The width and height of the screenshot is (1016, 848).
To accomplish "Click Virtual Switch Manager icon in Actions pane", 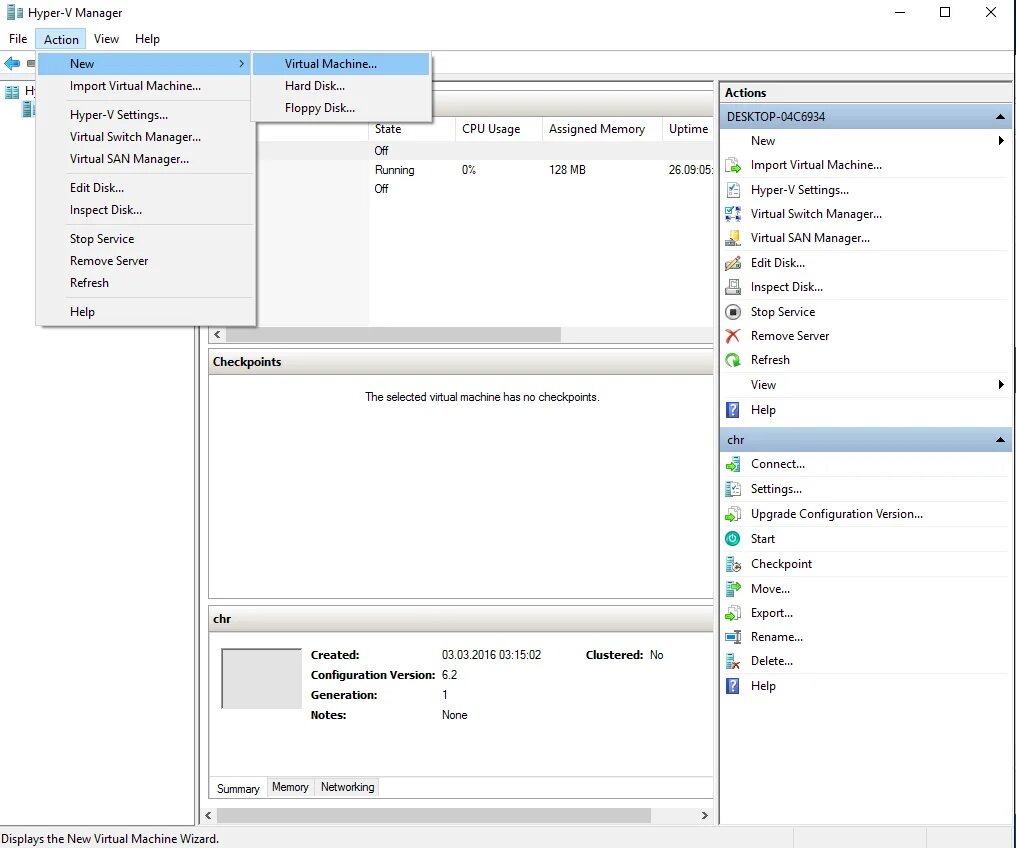I will (x=733, y=214).
